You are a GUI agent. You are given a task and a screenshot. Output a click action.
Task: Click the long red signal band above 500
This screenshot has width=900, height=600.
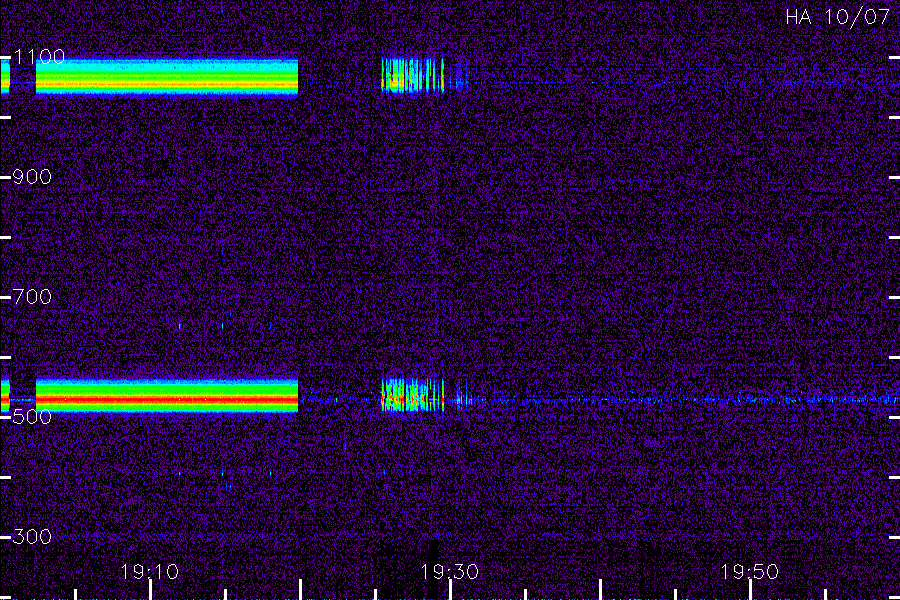(167, 396)
